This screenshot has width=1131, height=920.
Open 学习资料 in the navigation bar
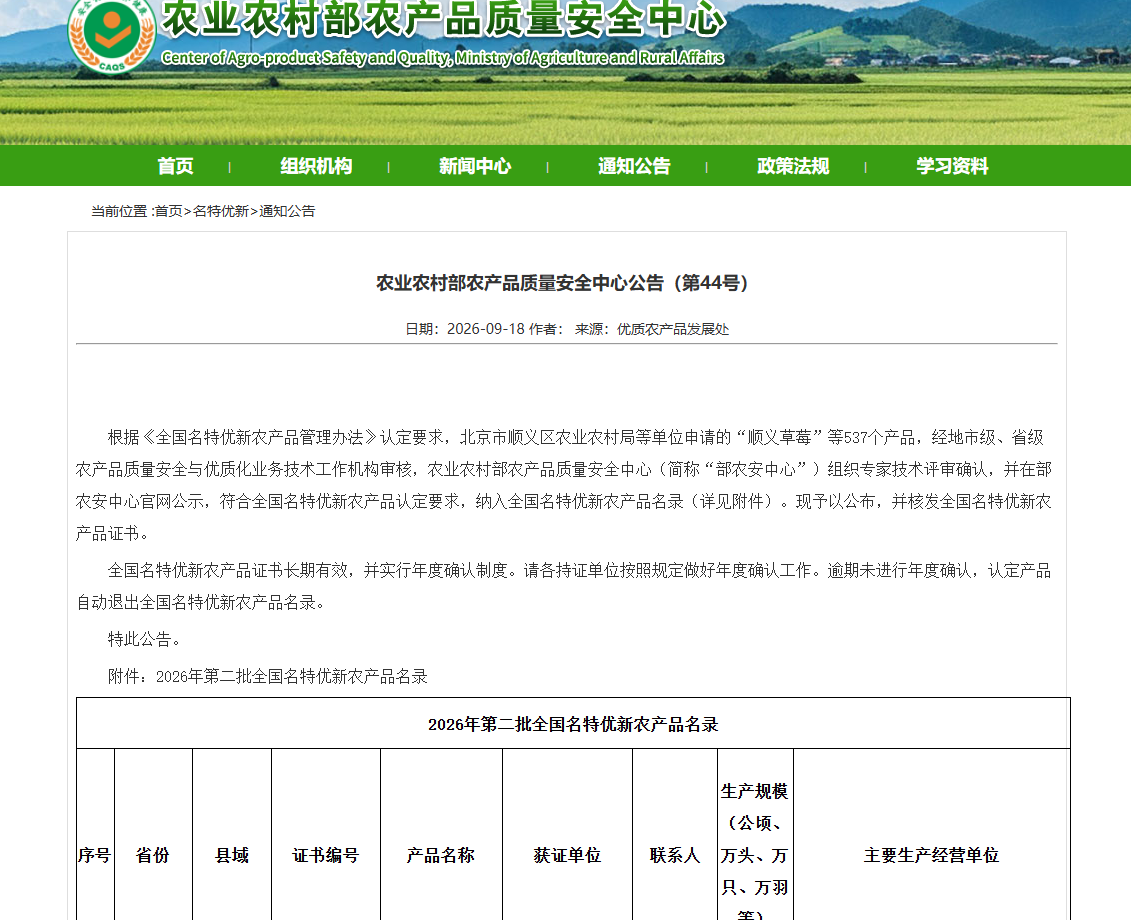(952, 166)
